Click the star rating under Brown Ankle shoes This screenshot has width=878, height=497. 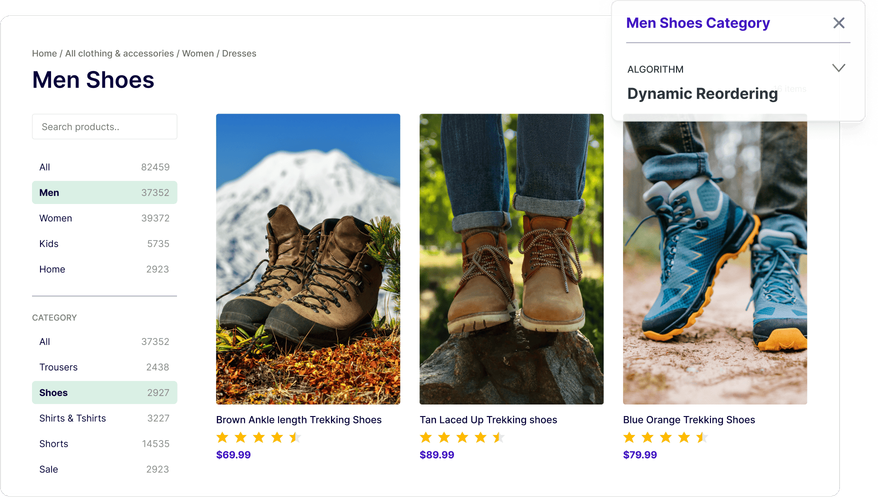point(259,438)
